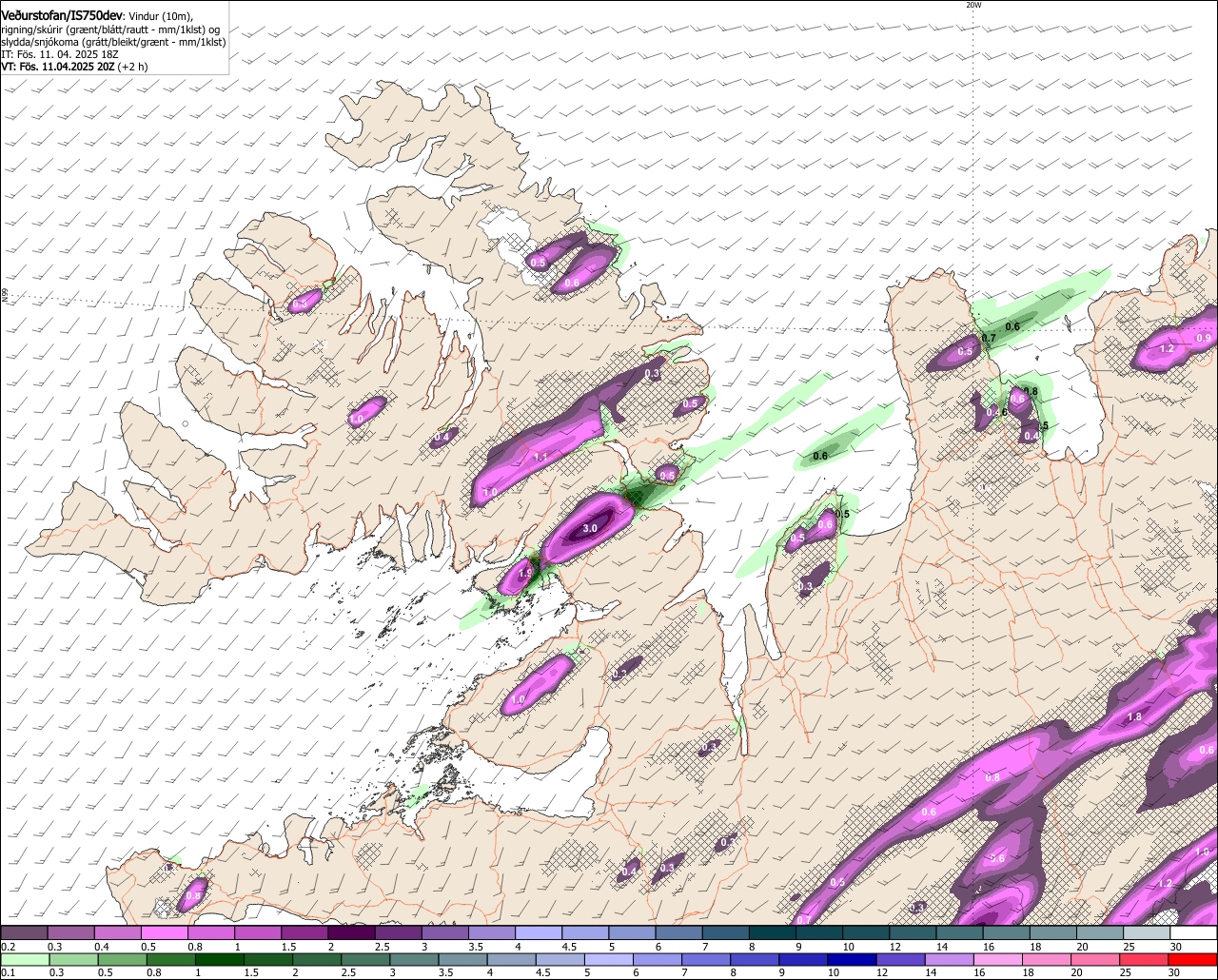Click the lower legend red swatch above 30
The height and width of the screenshot is (980, 1218).
click(1193, 959)
